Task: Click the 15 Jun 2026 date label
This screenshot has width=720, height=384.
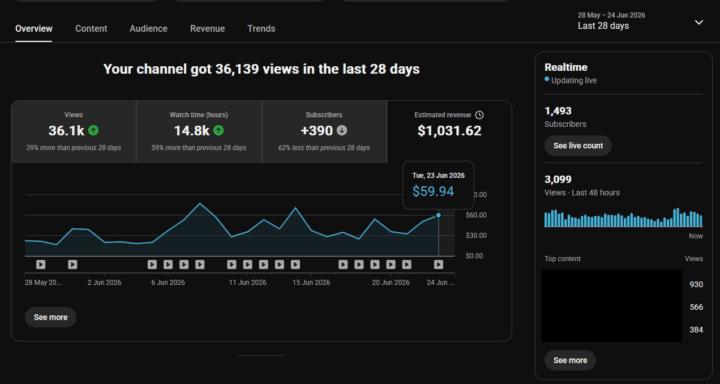Action: point(311,282)
